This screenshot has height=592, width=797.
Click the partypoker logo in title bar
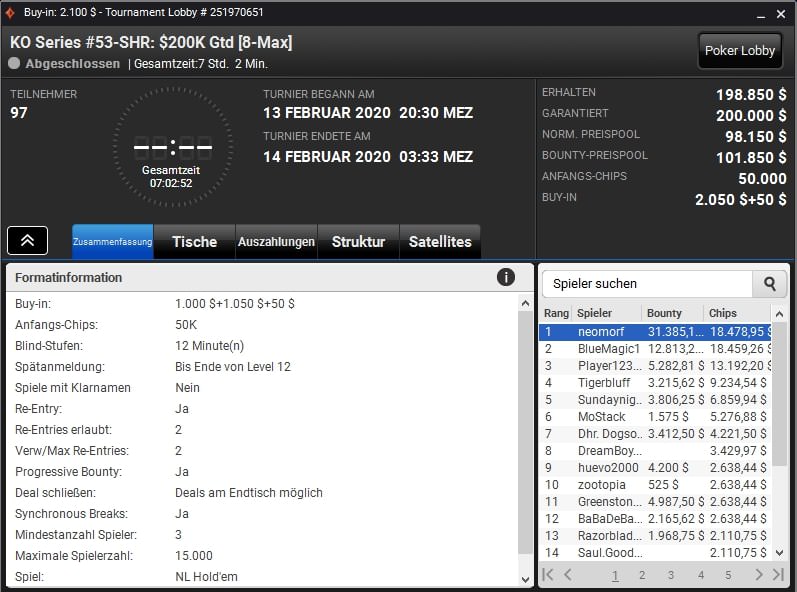coord(11,11)
